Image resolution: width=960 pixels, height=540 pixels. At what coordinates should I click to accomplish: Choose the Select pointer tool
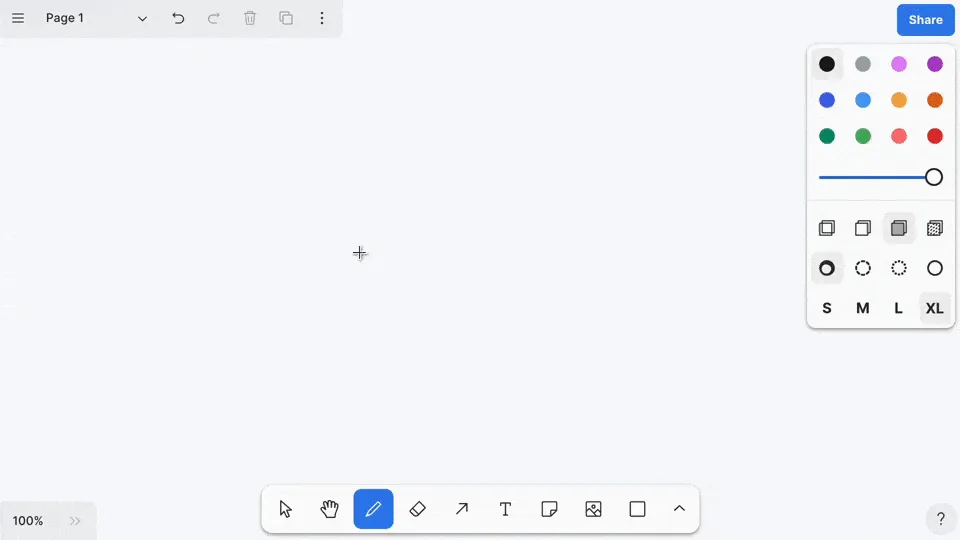click(x=286, y=509)
